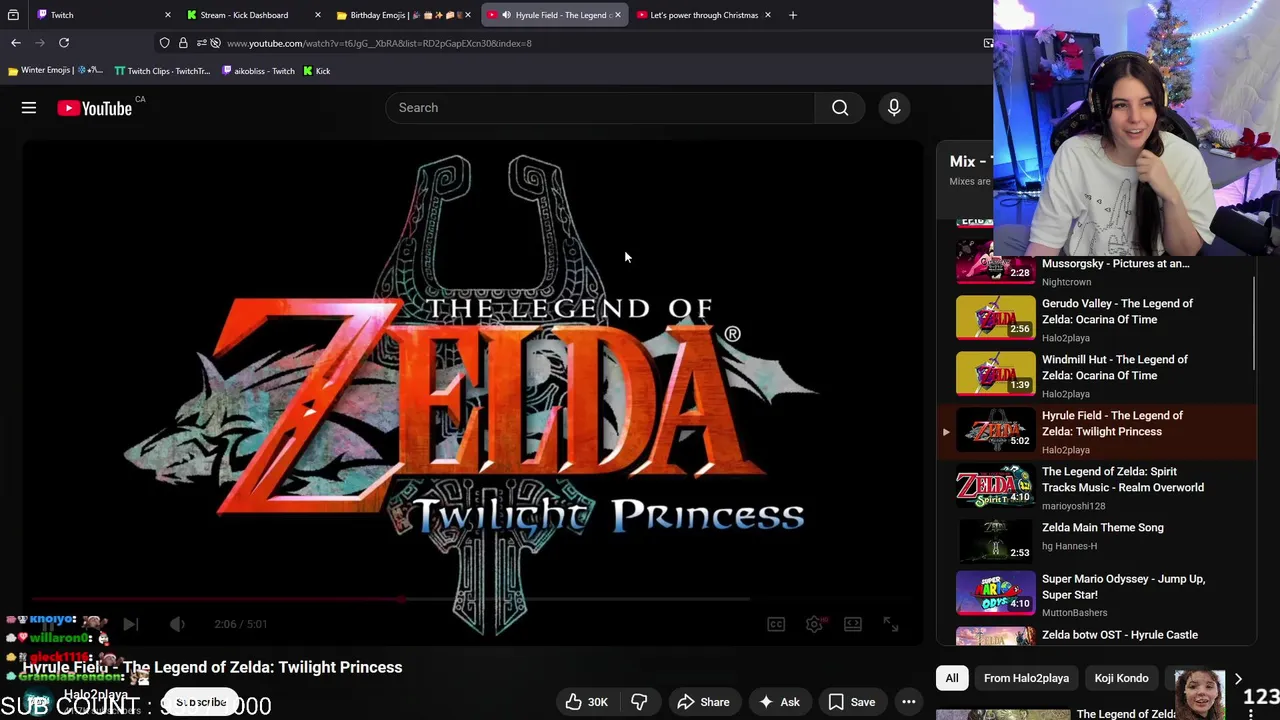1280x720 pixels.
Task: Reload the page with refresh icon
Action: [64, 43]
